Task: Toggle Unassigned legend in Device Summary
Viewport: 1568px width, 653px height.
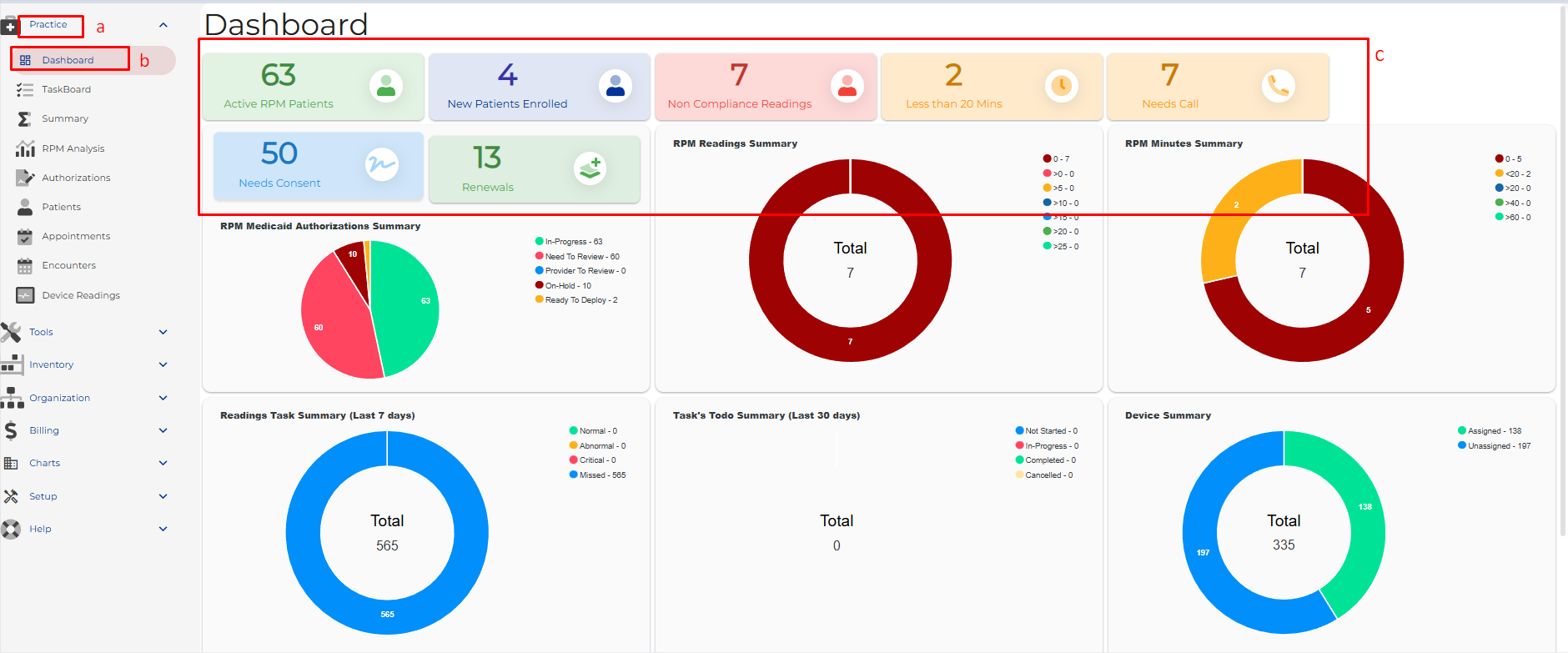Action: [x=1494, y=446]
